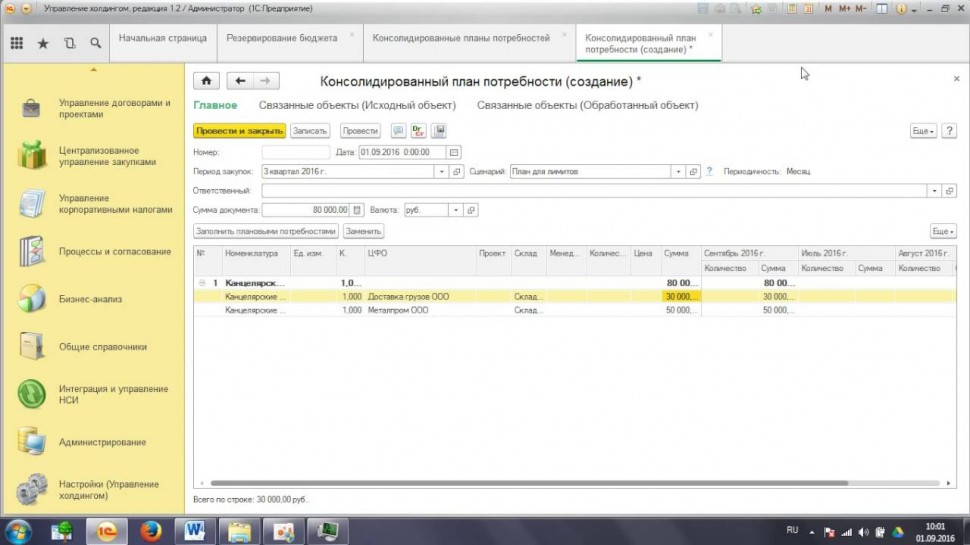Open Процессы и согласование section
970x545 pixels.
114,251
